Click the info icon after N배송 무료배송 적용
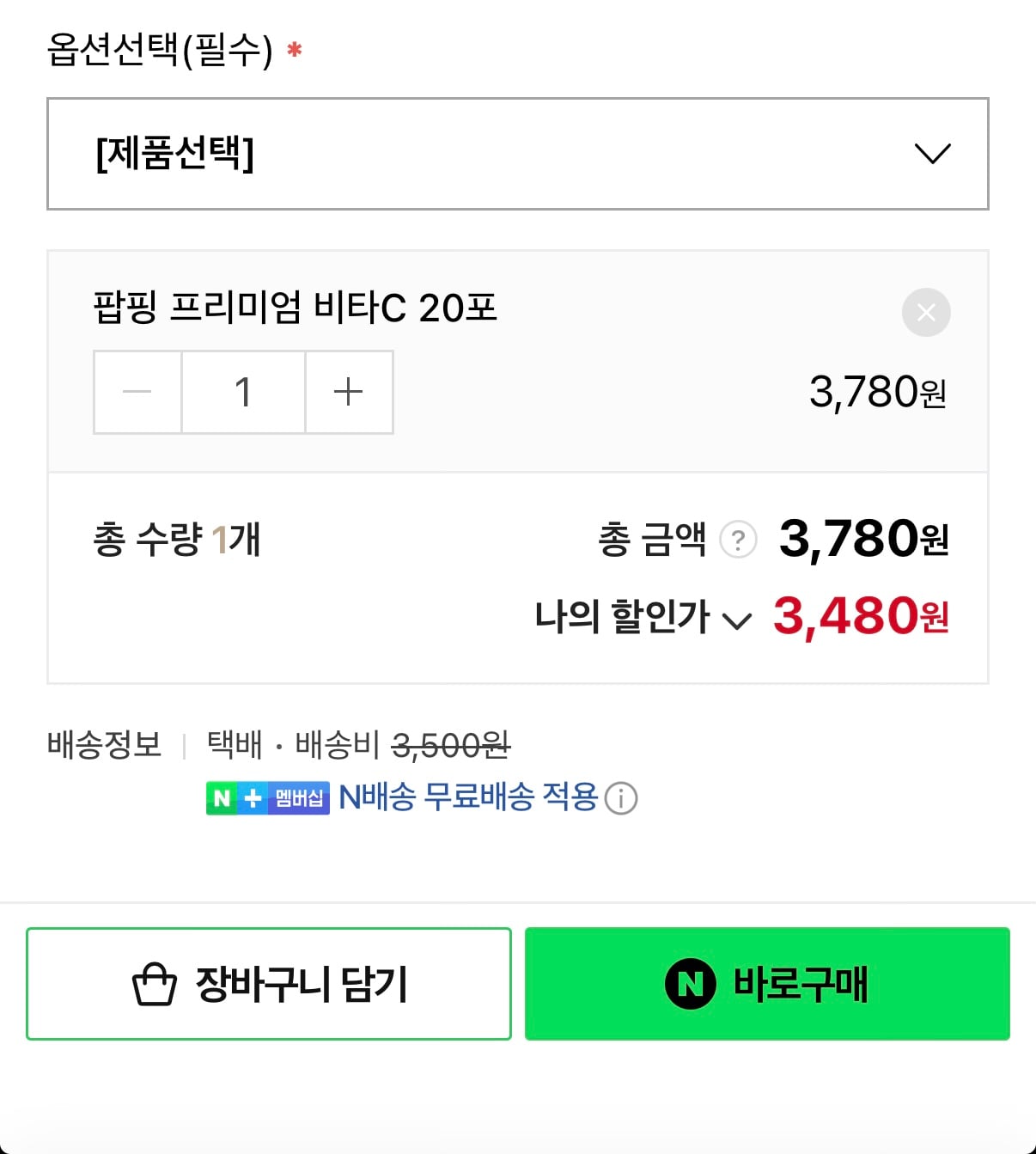Image resolution: width=1036 pixels, height=1154 pixels. click(x=622, y=797)
